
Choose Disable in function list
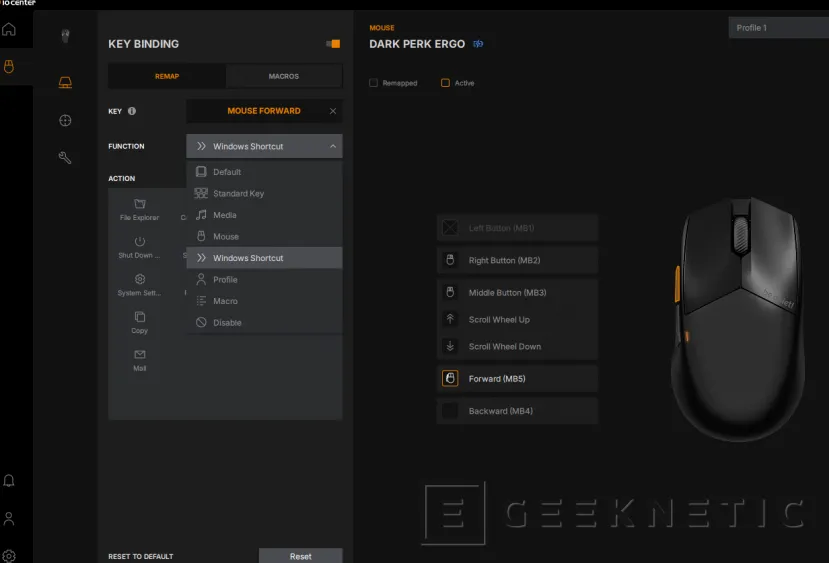[264, 322]
